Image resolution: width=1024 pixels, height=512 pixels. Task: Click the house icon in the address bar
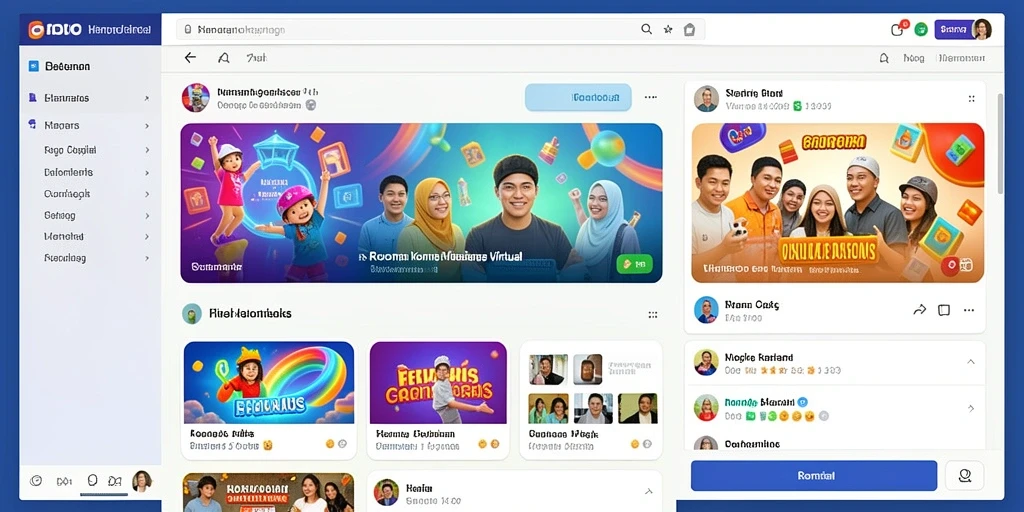coord(689,29)
